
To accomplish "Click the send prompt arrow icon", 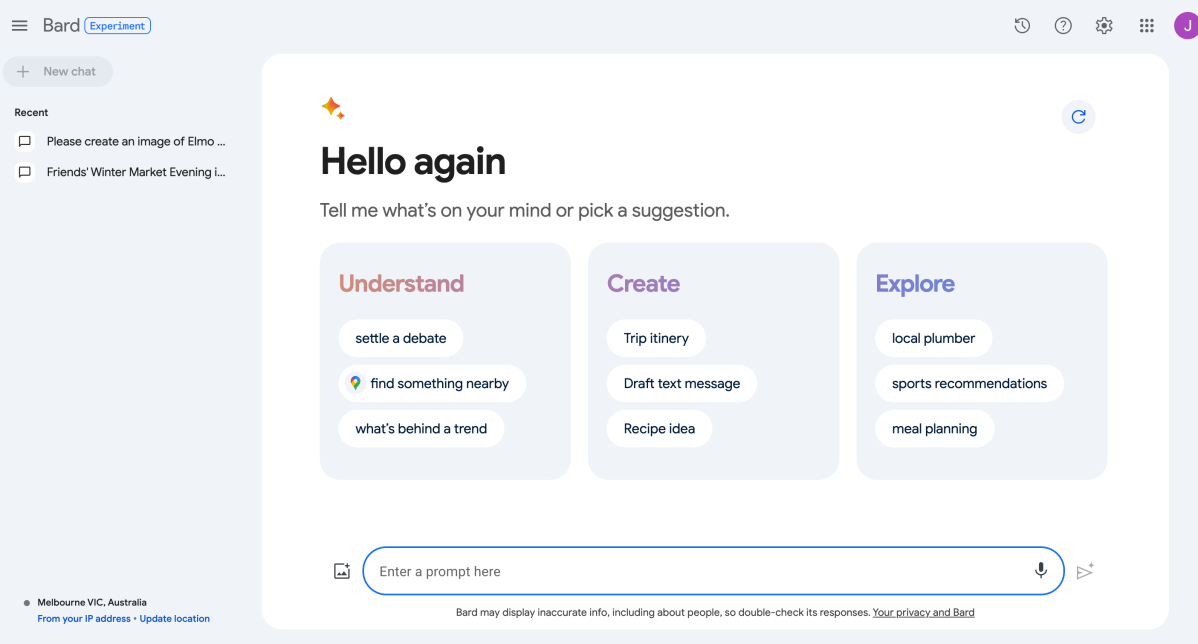I will (1085, 571).
